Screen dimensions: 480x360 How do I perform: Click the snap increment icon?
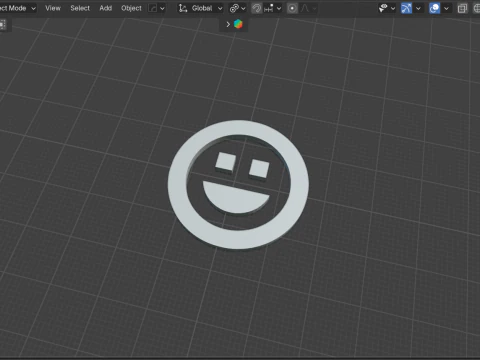[x=269, y=8]
